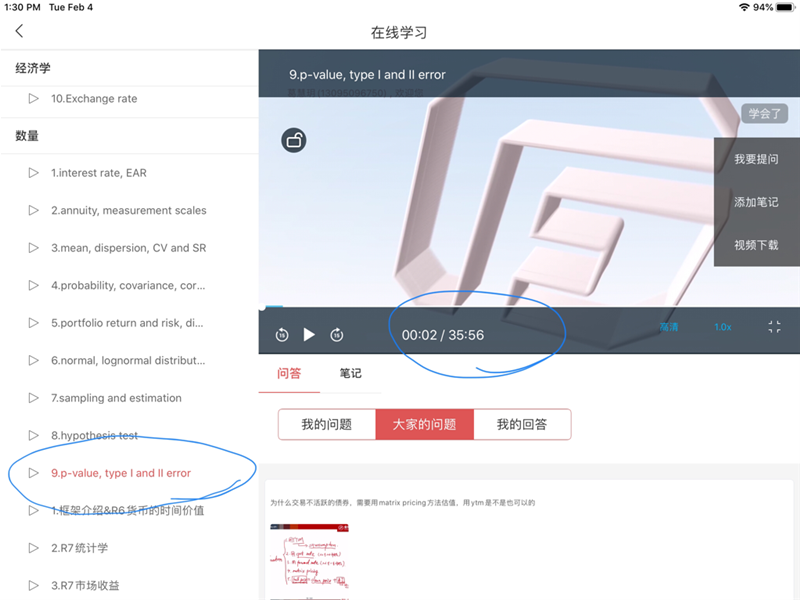Select 添加笔记 to add a note
800x600 pixels.
(x=756, y=202)
